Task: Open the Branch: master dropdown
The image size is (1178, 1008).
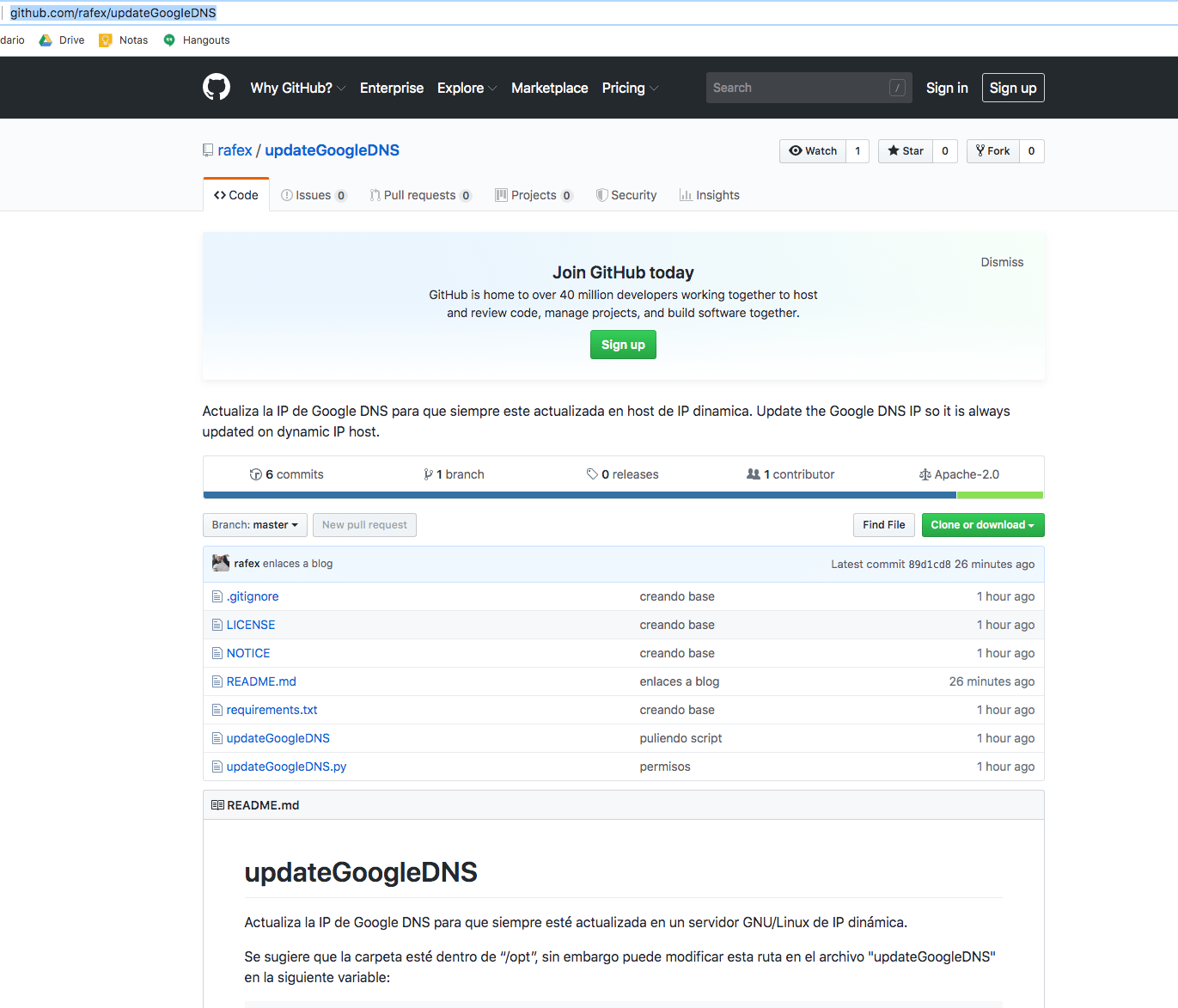Action: click(x=255, y=525)
